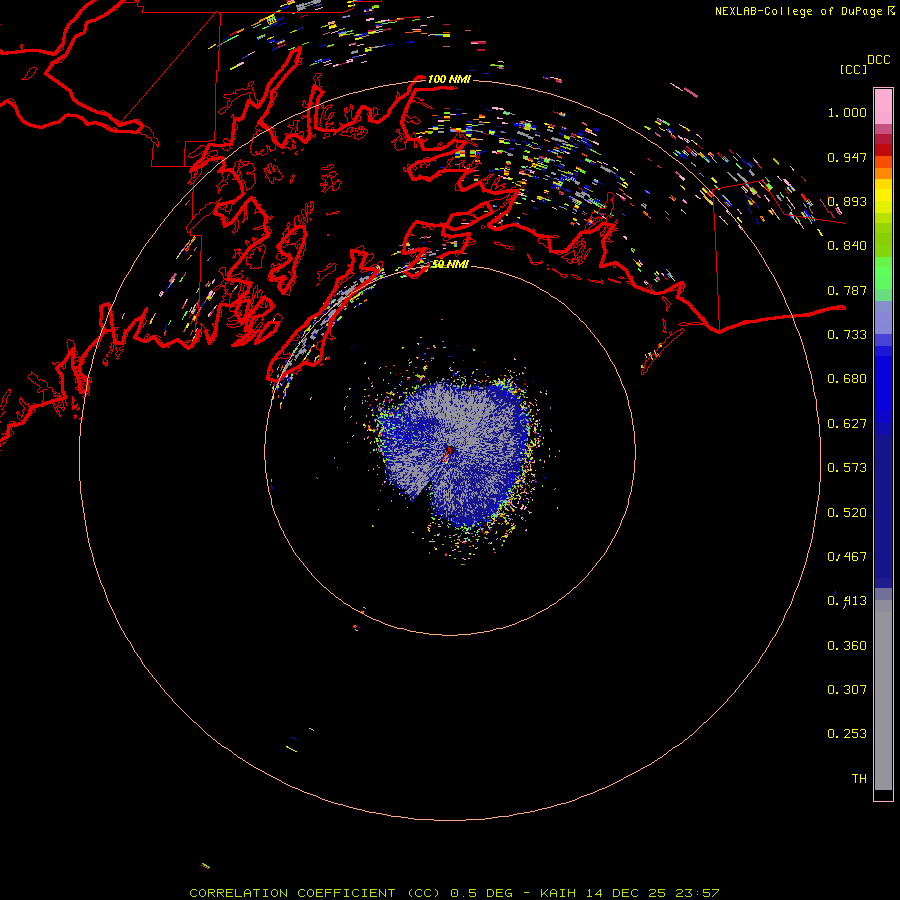Click the radar site marker at the center
Screen dimensions: 900x900
[x=449, y=451]
